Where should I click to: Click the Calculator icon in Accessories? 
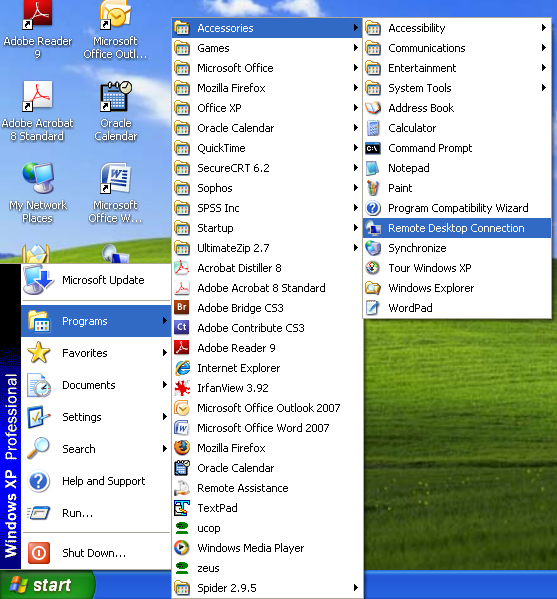pos(373,128)
